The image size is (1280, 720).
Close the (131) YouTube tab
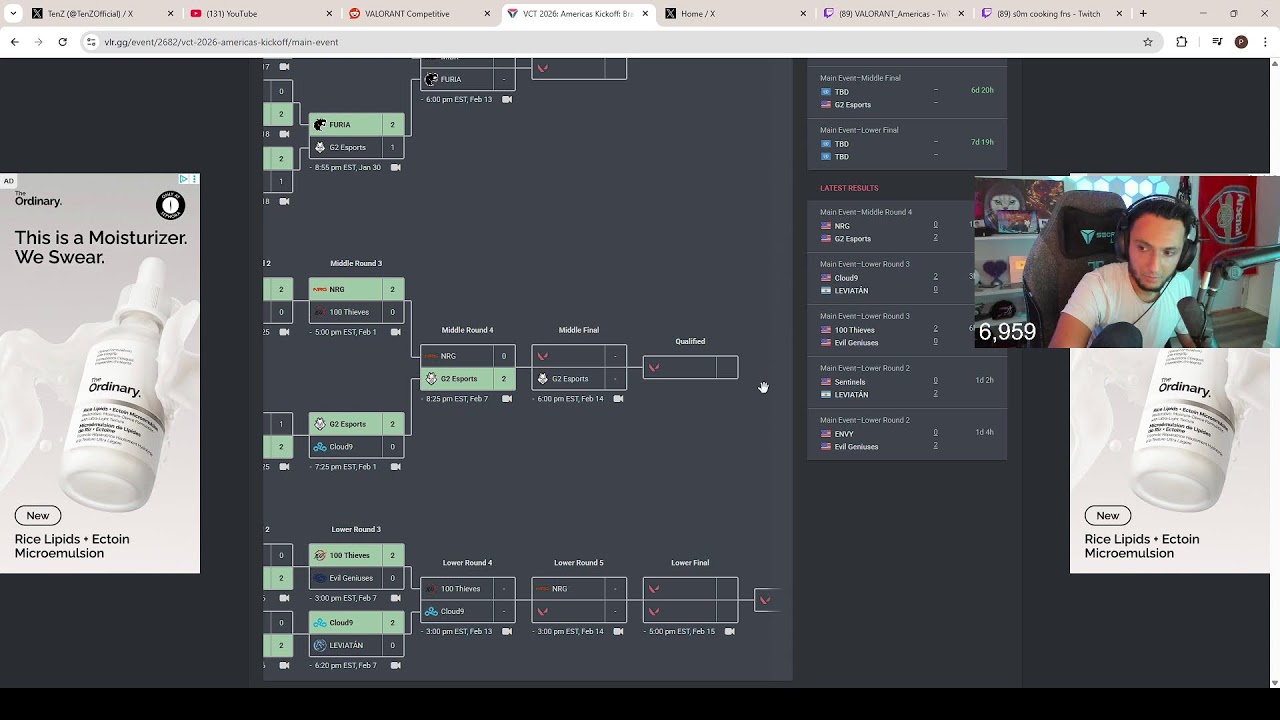(329, 14)
